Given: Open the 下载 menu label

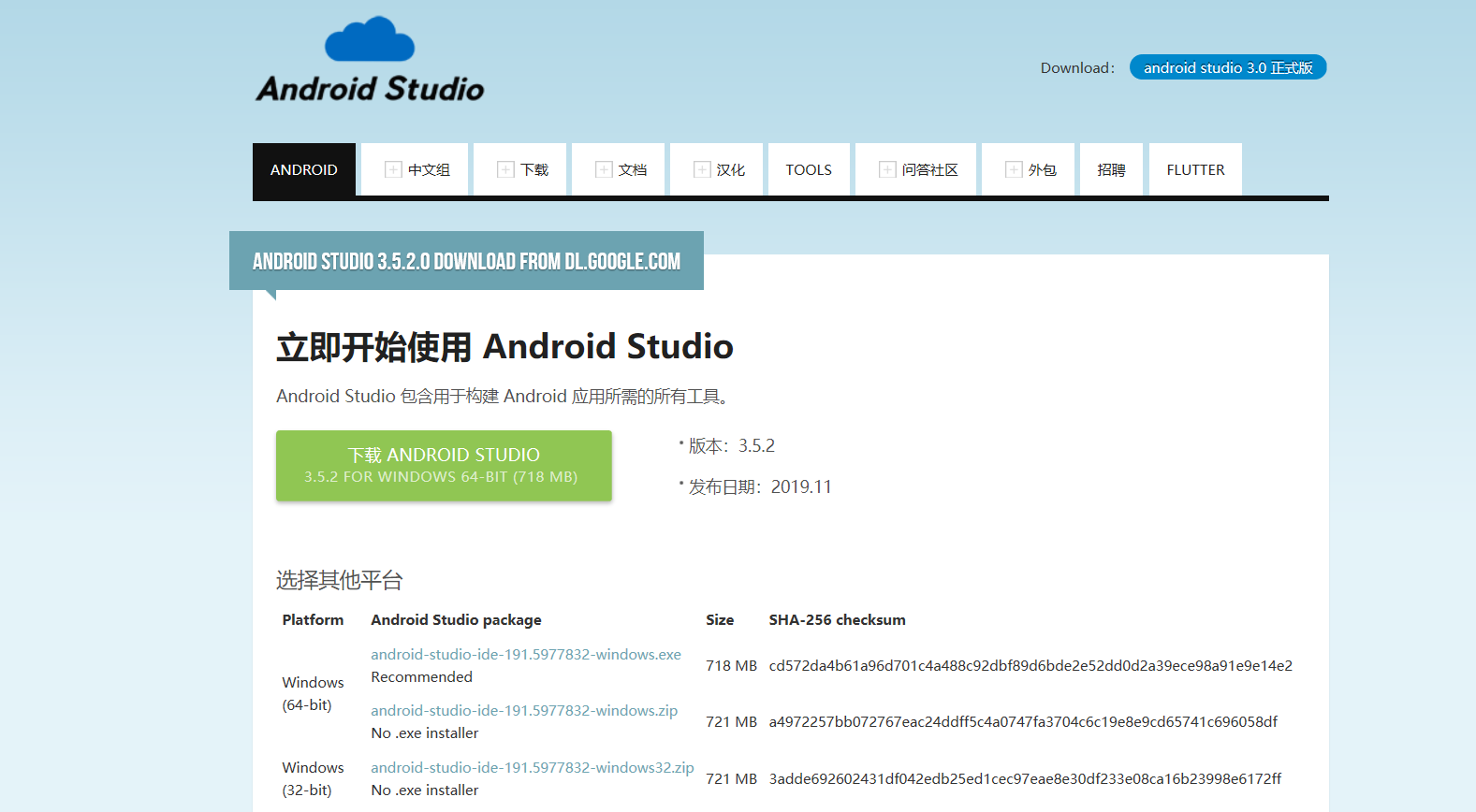Looking at the screenshot, I should [534, 170].
